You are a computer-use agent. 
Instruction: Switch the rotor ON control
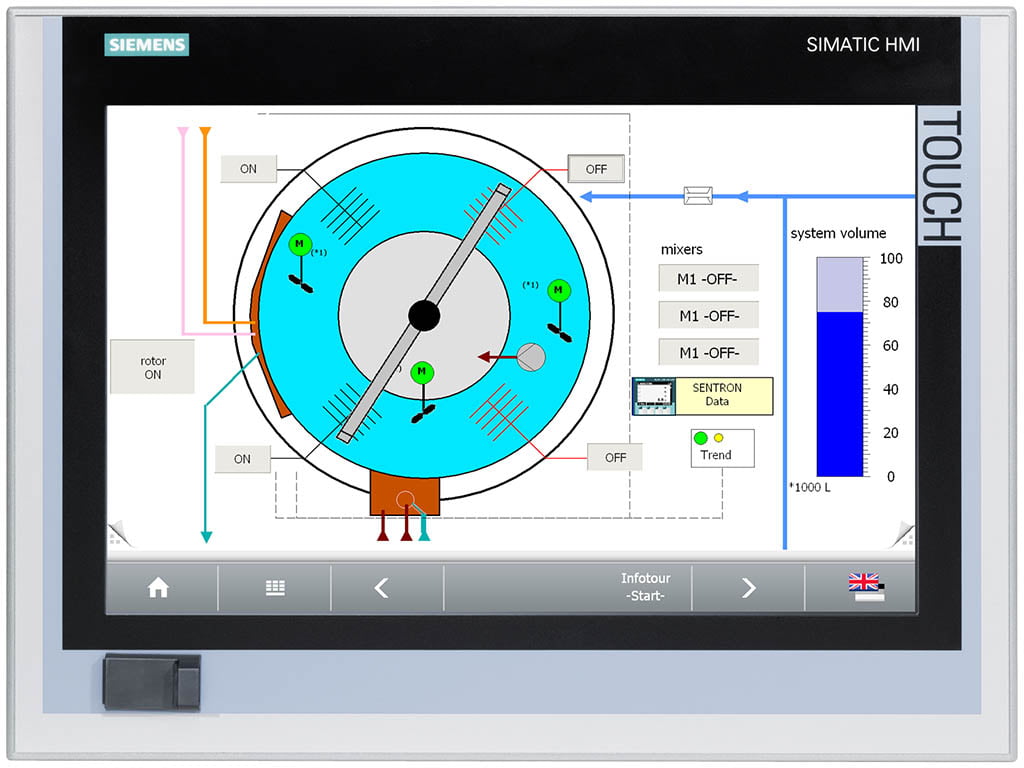point(152,366)
